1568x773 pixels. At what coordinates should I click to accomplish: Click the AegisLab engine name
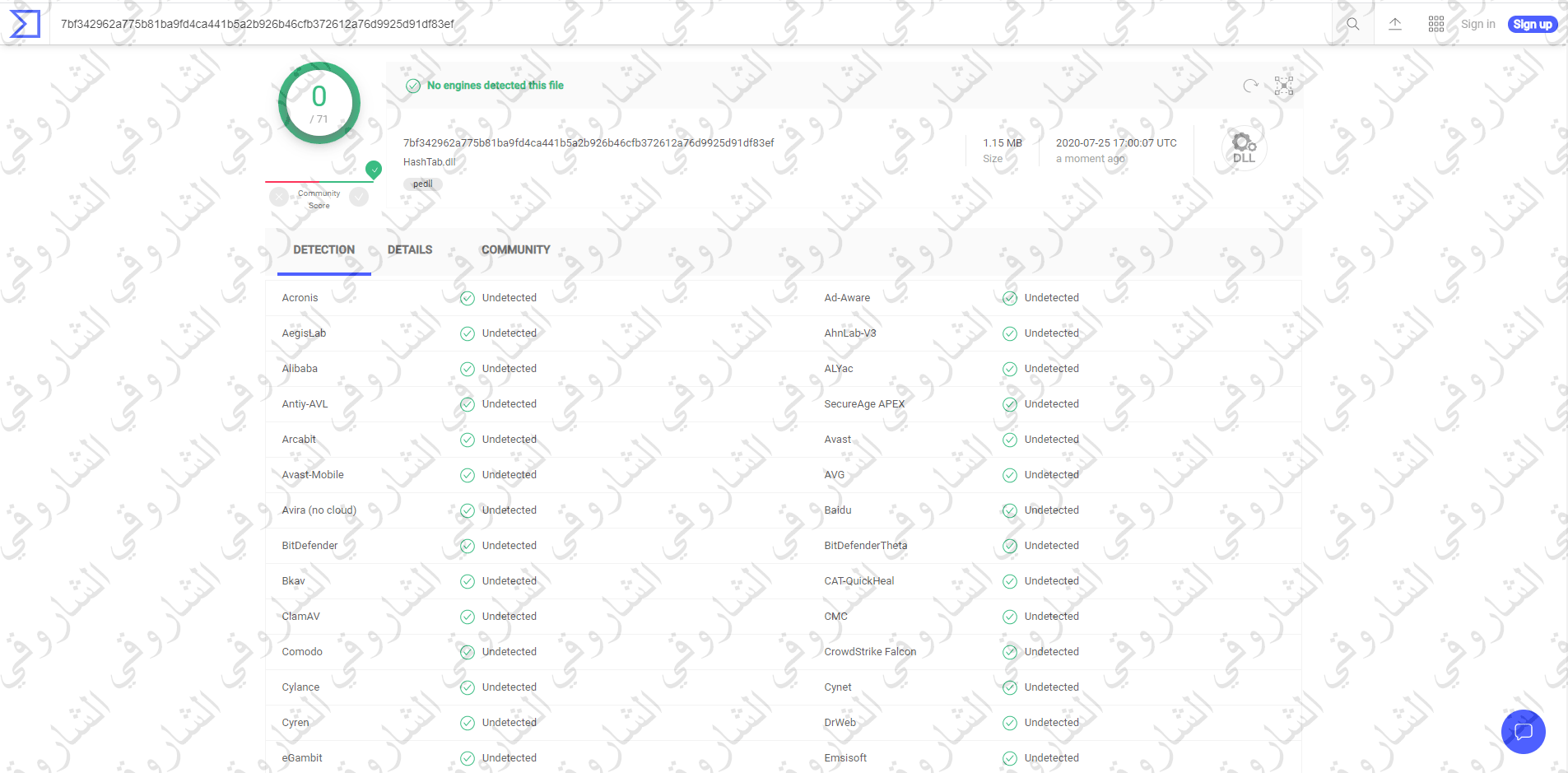click(x=304, y=333)
